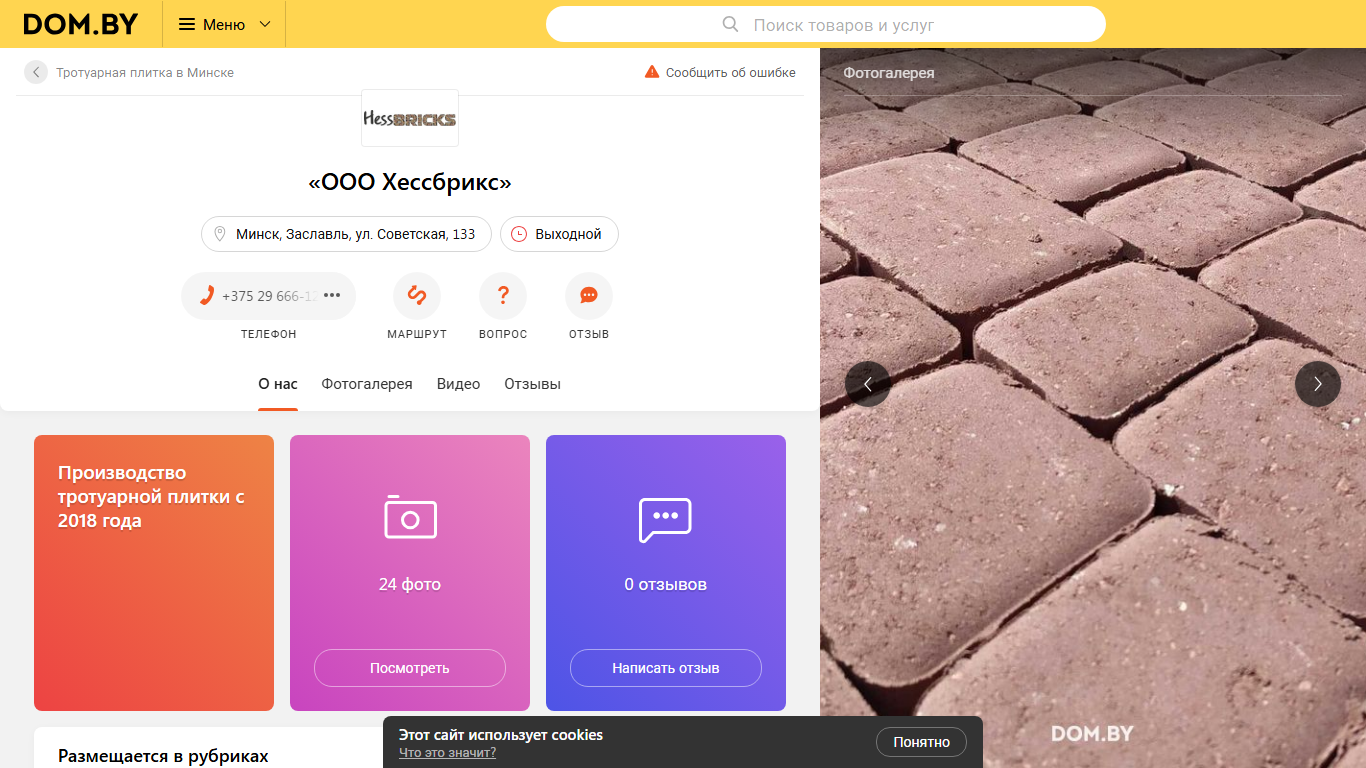The image size is (1366, 768).
Task: Click the chat bubble icon on the reviews card
Action: click(666, 519)
